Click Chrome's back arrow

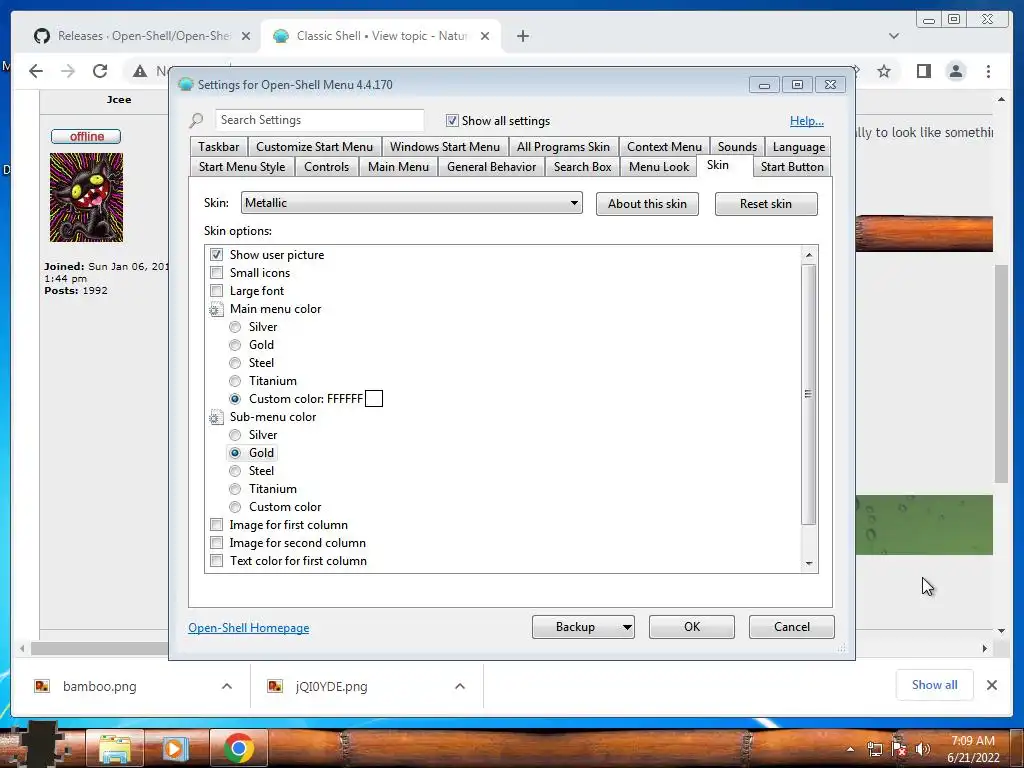click(36, 71)
